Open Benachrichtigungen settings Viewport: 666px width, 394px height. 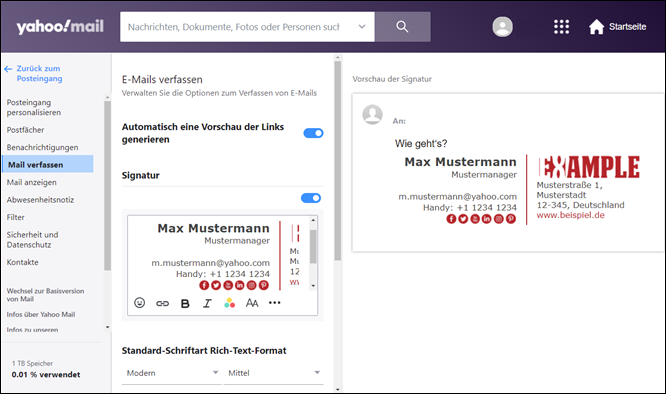point(42,147)
